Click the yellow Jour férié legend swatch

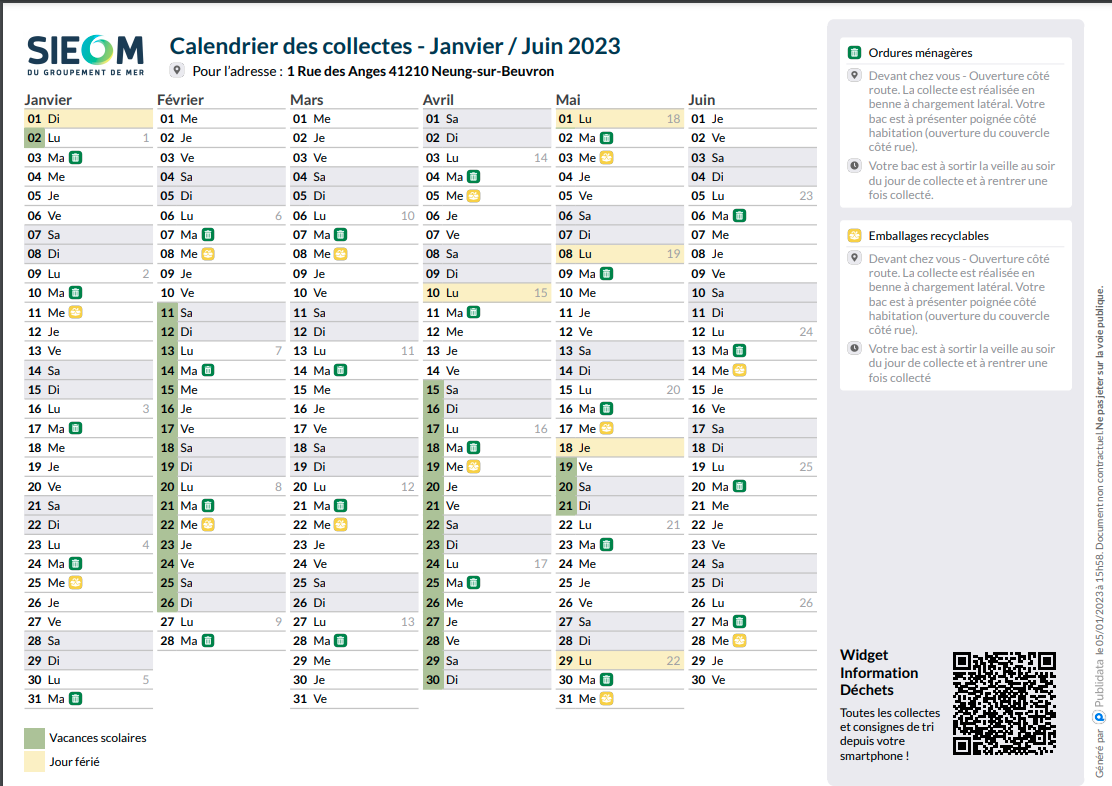point(35,762)
